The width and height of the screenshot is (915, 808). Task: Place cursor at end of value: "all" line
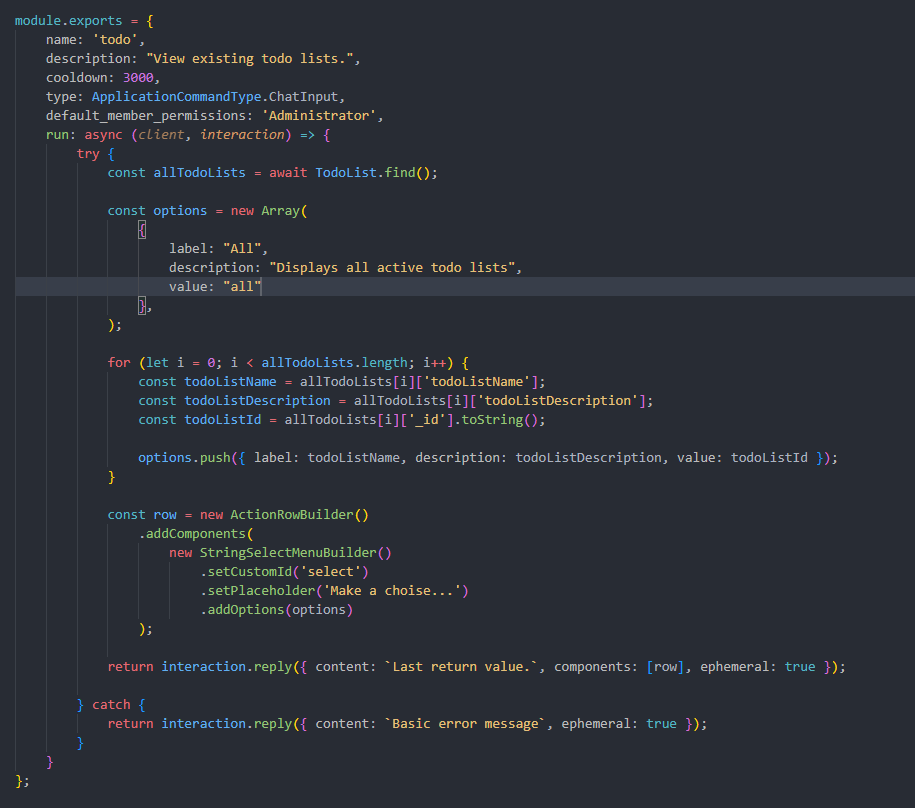[262, 287]
